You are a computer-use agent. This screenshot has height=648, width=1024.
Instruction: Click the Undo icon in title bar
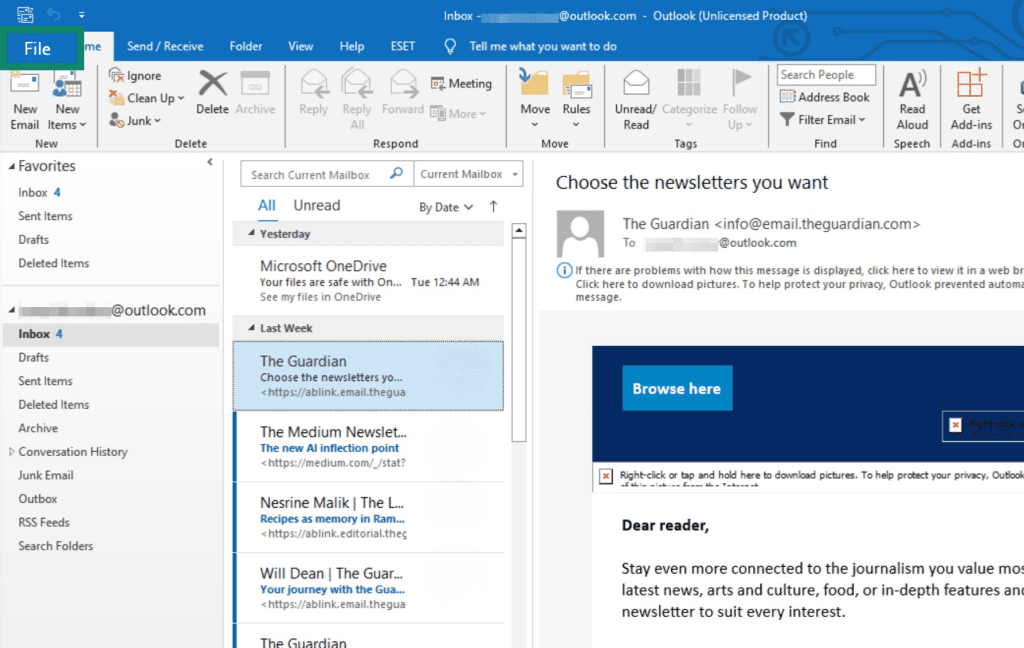point(54,14)
